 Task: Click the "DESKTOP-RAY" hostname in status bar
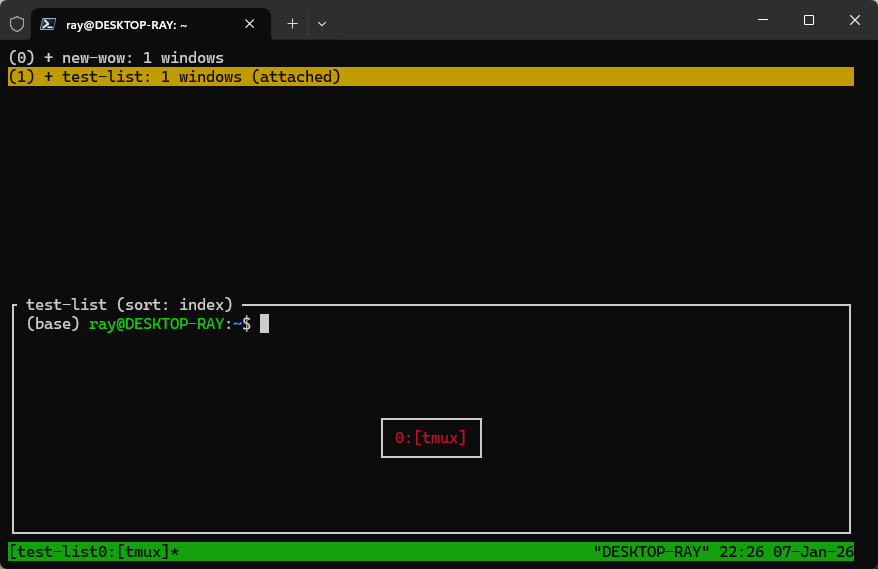point(651,552)
